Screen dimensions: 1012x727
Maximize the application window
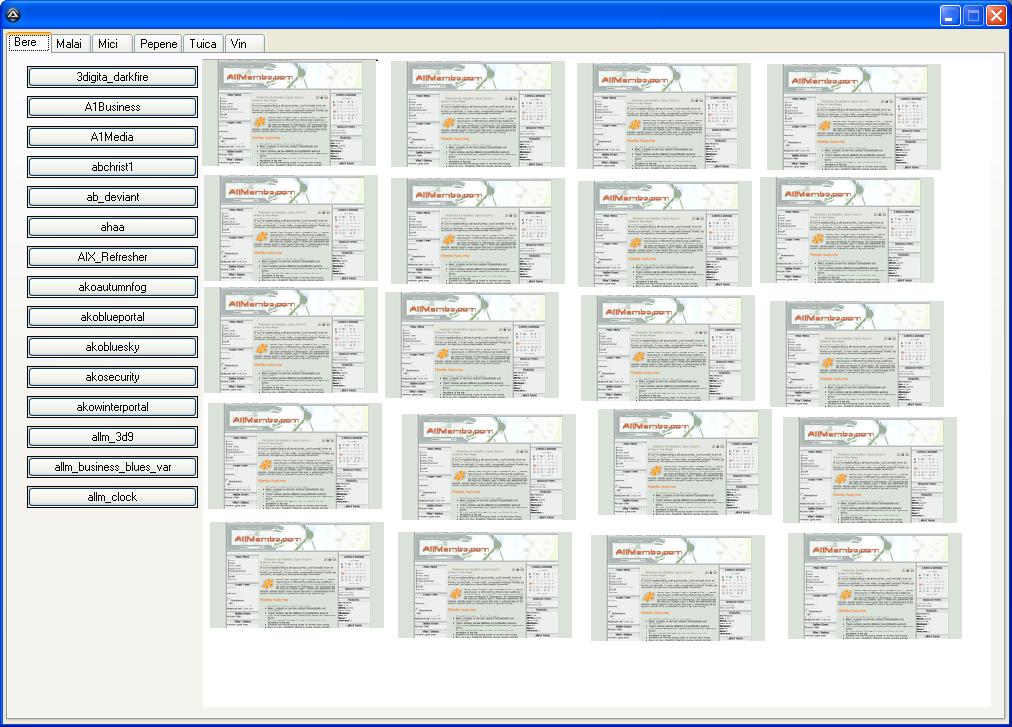(973, 15)
